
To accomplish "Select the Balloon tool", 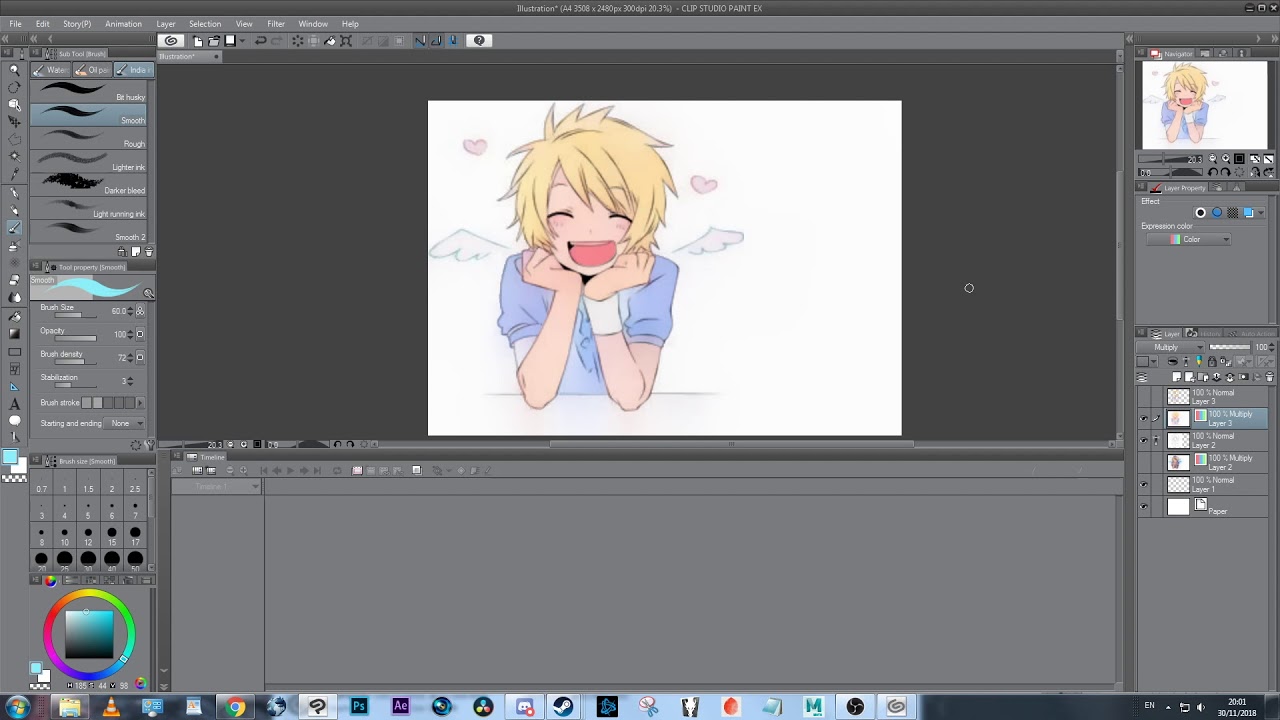I will click(x=14, y=421).
